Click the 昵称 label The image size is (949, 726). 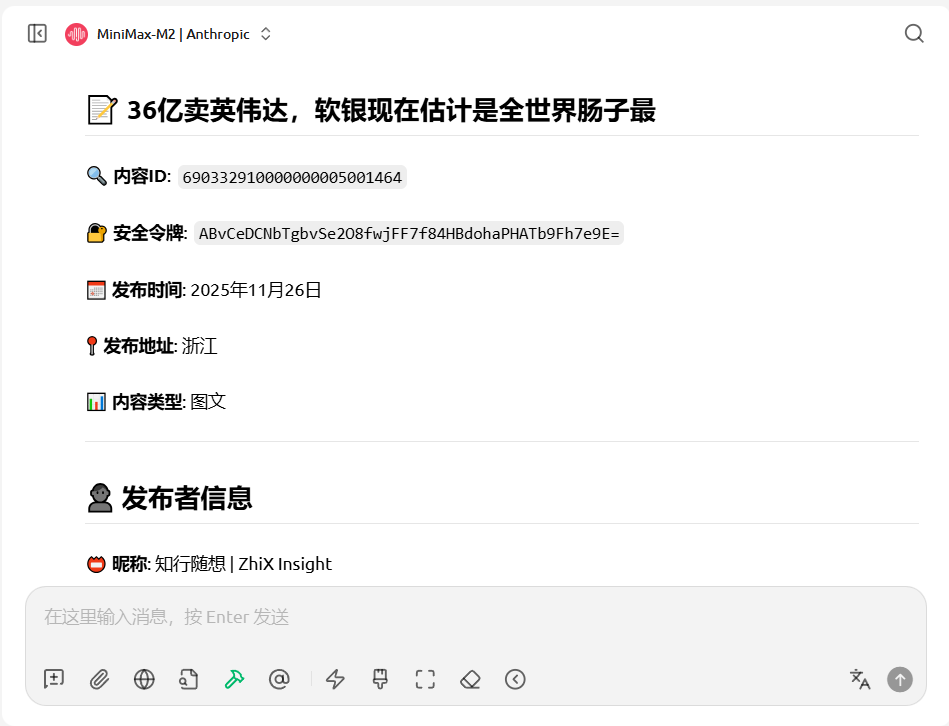(x=131, y=564)
